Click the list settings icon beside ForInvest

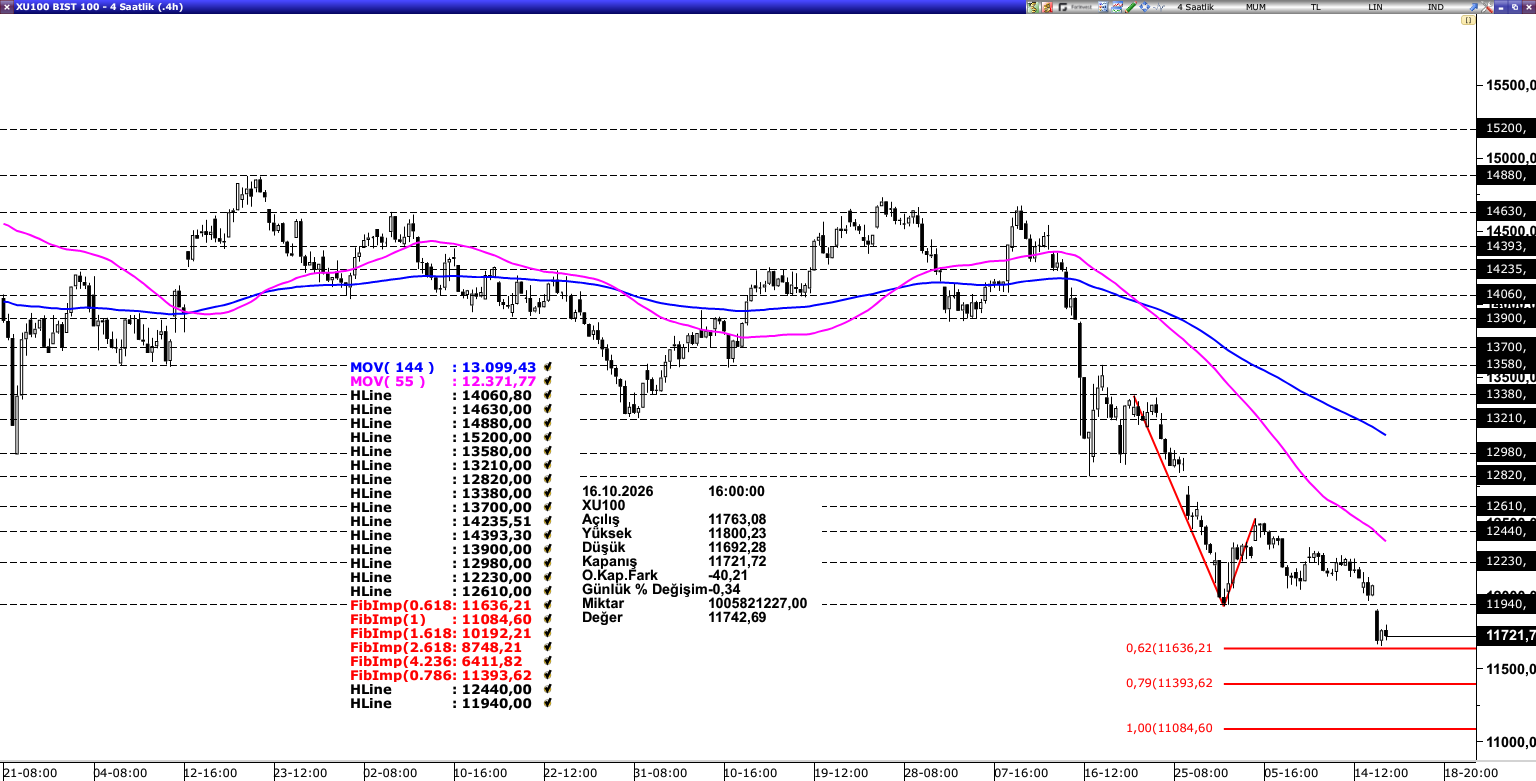click(1103, 7)
